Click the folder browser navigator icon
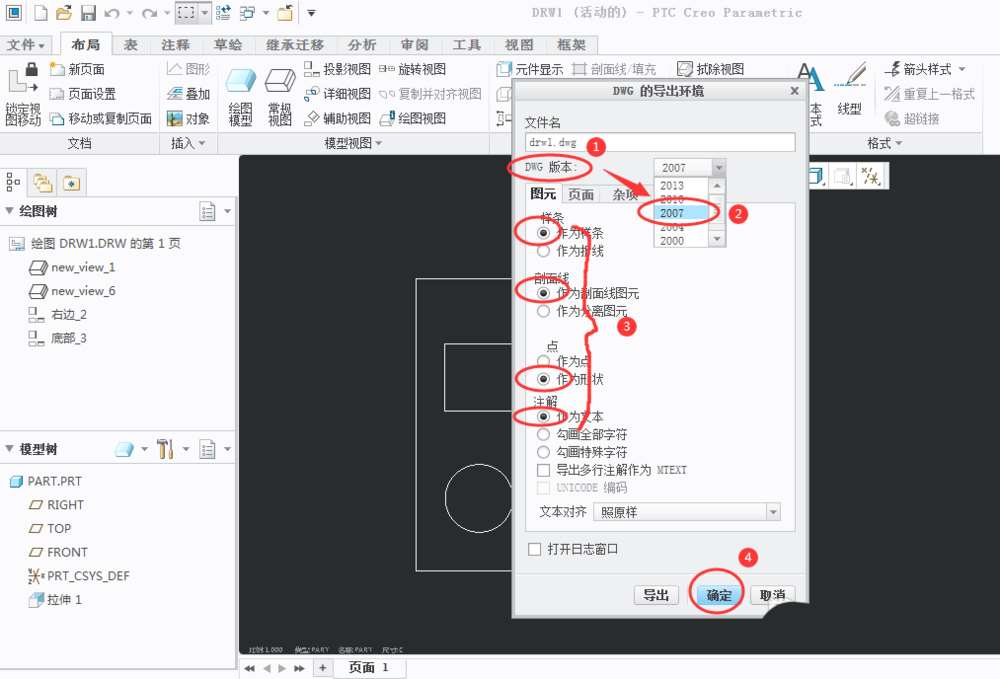 (43, 183)
